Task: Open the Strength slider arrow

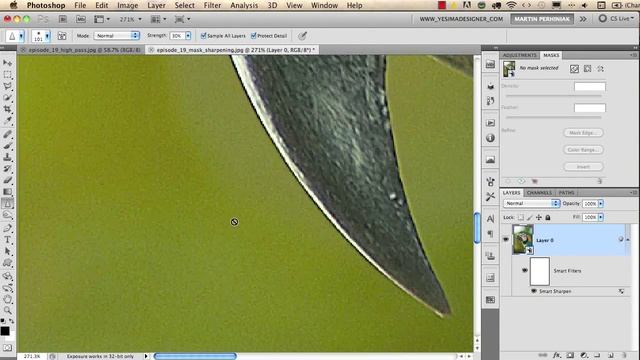Action: pos(188,36)
